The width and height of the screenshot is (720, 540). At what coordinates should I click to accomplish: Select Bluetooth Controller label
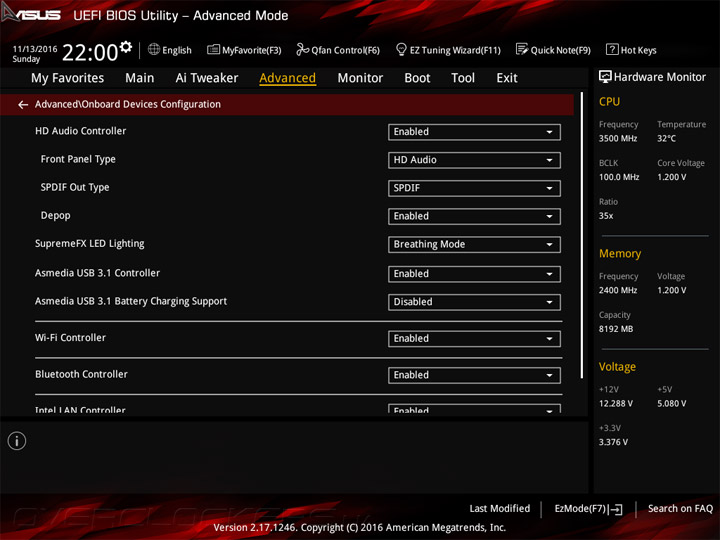[x=81, y=374]
